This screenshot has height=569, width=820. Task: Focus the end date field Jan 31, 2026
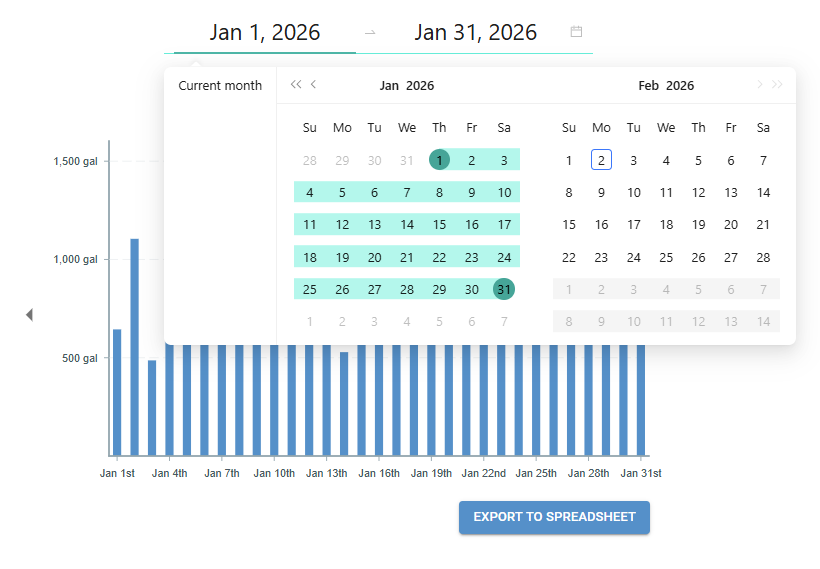pos(475,32)
